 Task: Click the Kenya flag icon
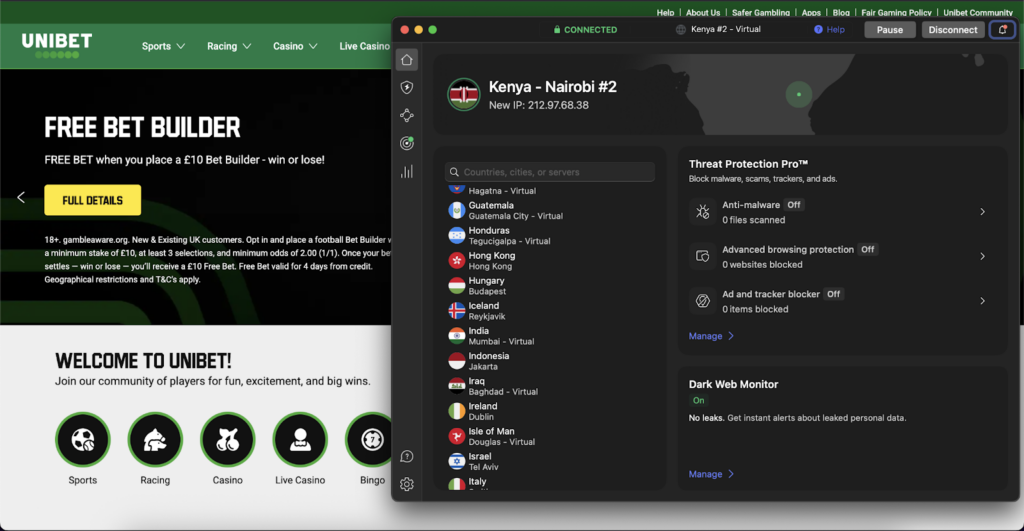click(x=464, y=95)
